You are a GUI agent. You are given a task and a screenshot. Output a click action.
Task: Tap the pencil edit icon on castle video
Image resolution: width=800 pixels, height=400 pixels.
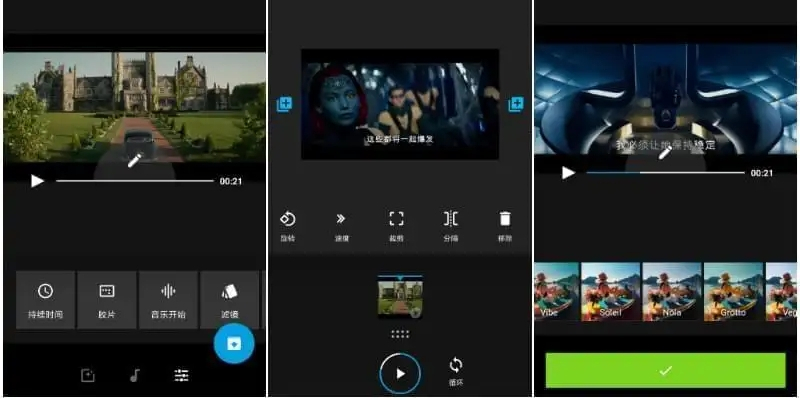(x=134, y=161)
